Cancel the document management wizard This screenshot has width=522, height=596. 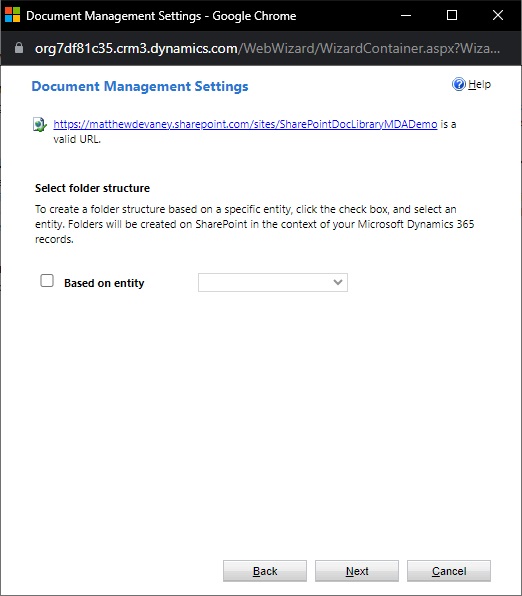(x=449, y=571)
